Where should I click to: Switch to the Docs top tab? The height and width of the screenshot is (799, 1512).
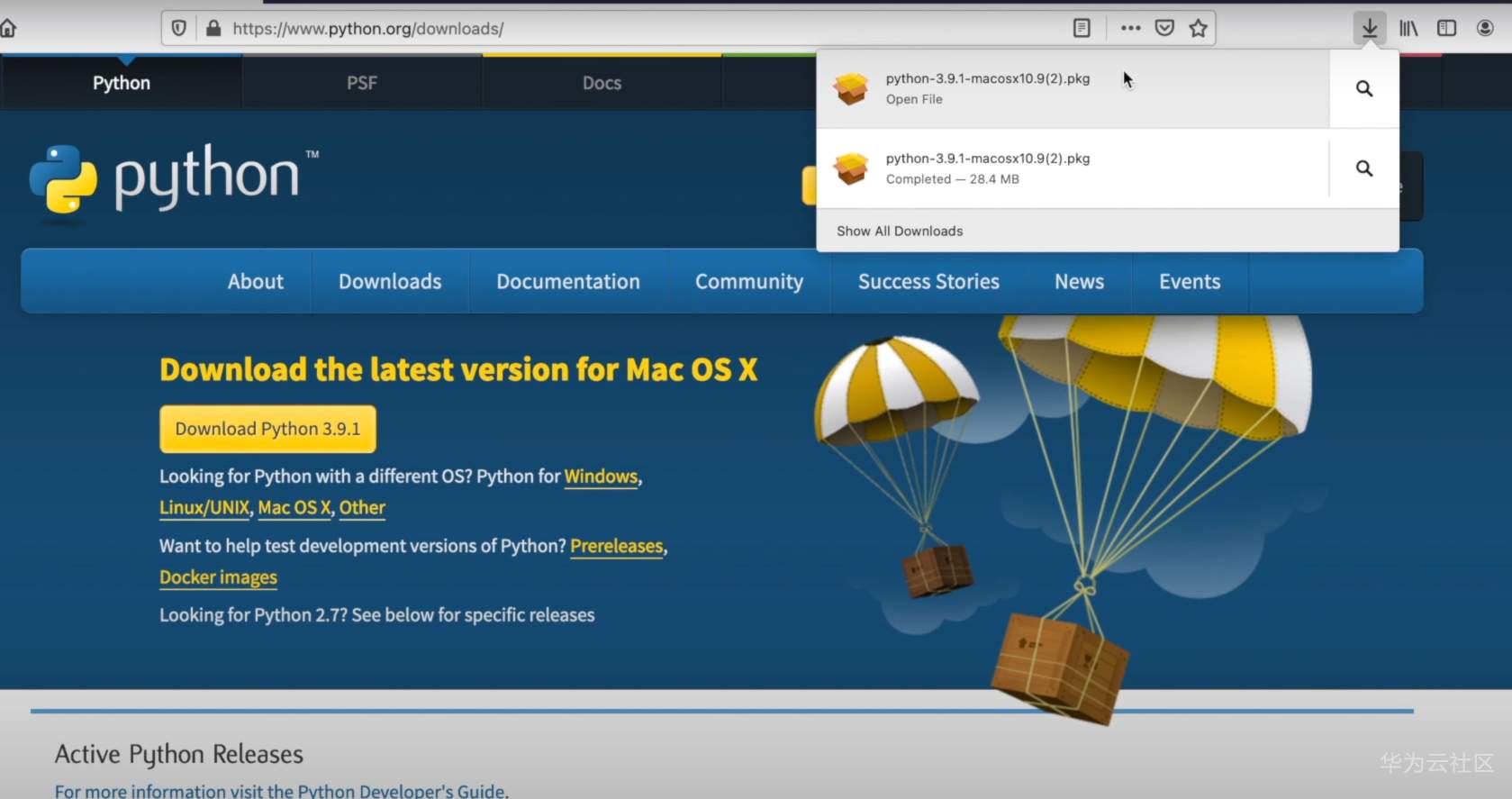(x=602, y=83)
